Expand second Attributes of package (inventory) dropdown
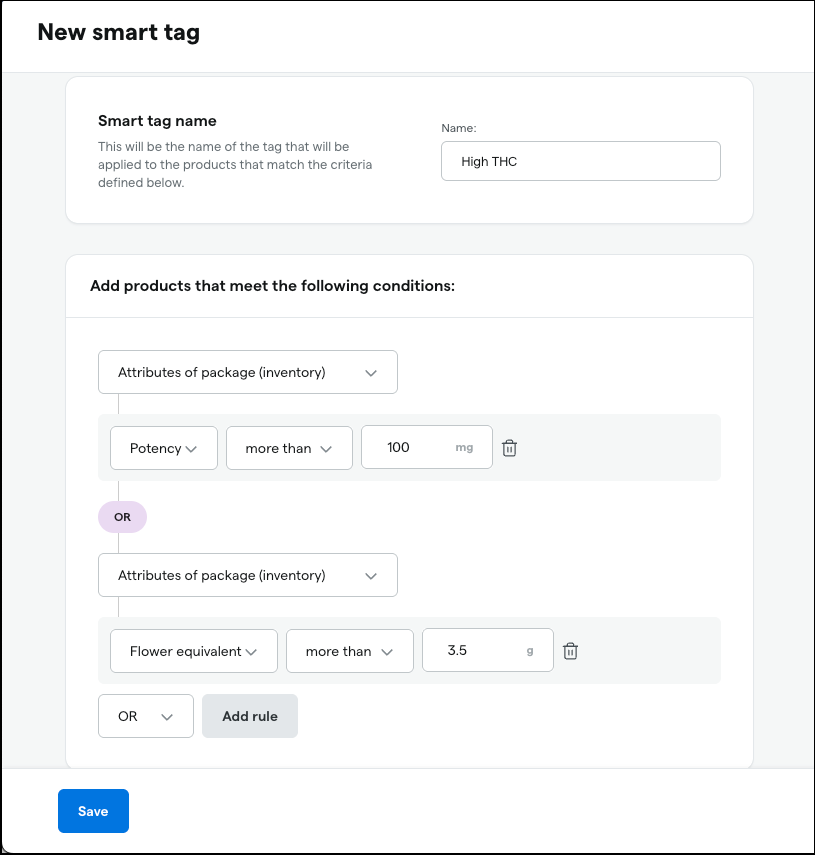Image resolution: width=815 pixels, height=855 pixels. click(247, 575)
